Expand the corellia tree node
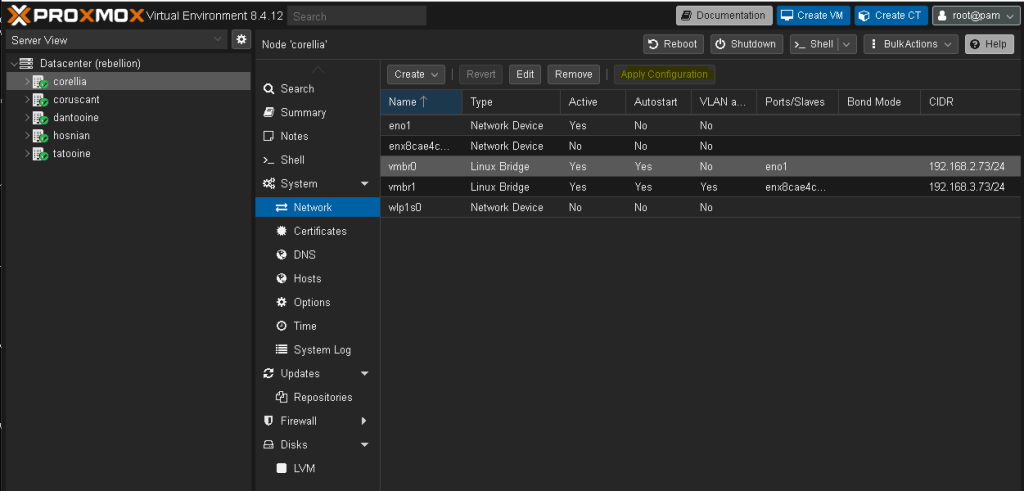 point(27,82)
